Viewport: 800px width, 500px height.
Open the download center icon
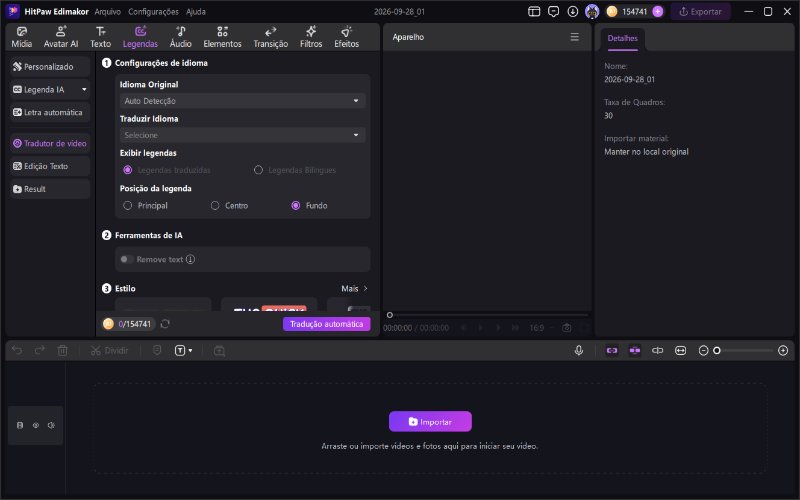click(572, 11)
